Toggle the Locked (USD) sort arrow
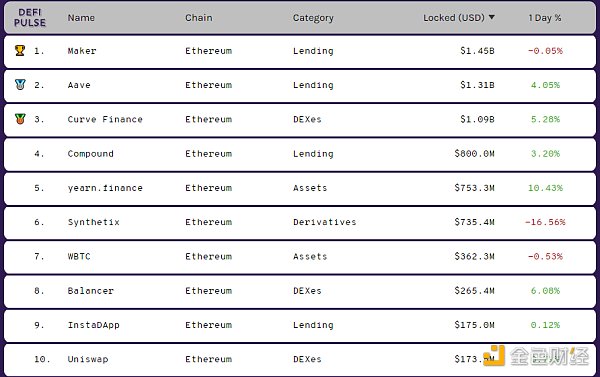Screen dimensions: 600x377 [x=492, y=17]
